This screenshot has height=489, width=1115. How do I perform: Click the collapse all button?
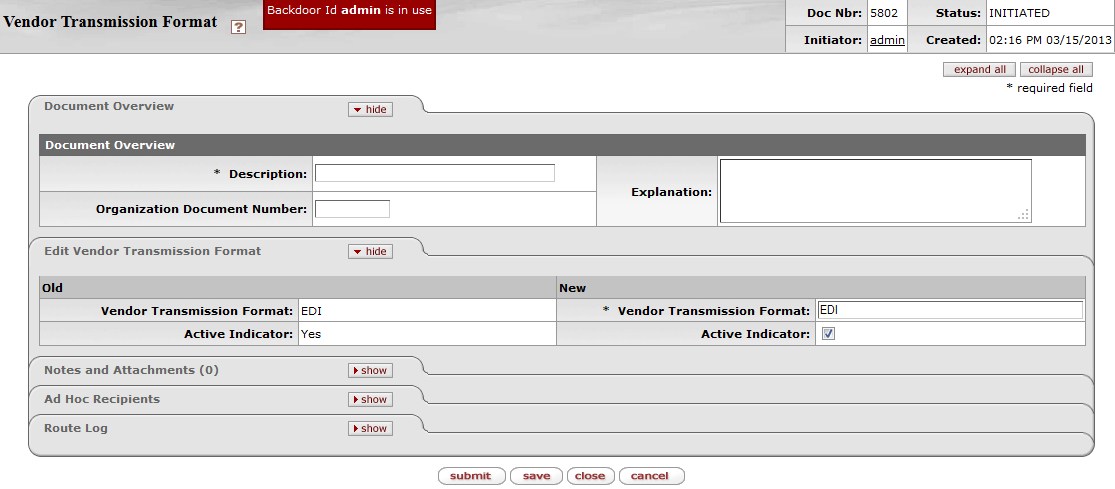tap(1056, 70)
